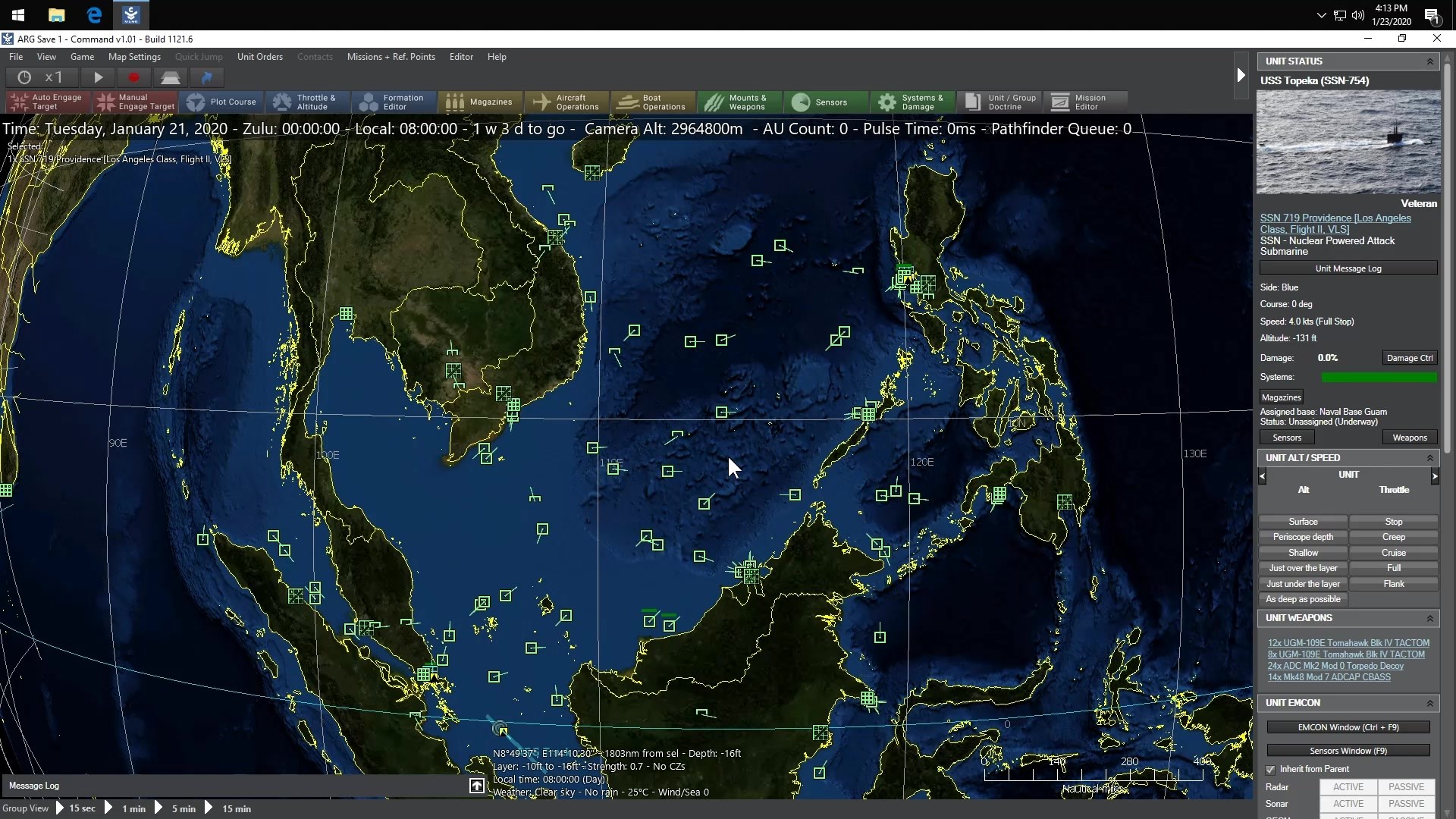Choose Manual Engage Target
The height and width of the screenshot is (819, 1456).
136,102
